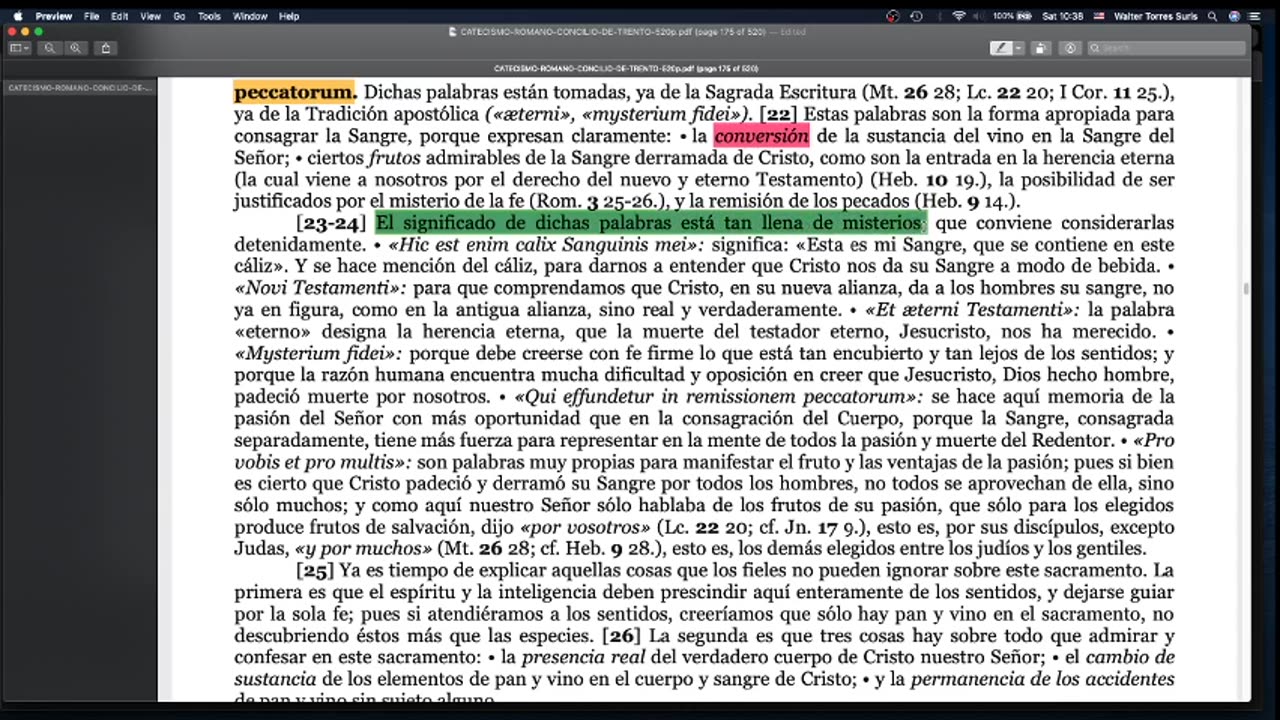Viewport: 1280px width, 720px height.
Task: Open the Tools menu
Action: [x=209, y=16]
